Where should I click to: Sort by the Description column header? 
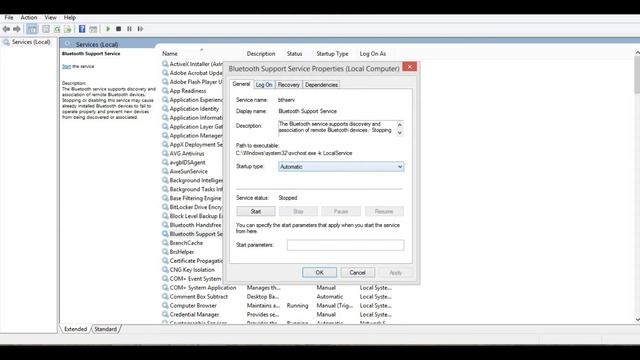pyautogui.click(x=261, y=54)
